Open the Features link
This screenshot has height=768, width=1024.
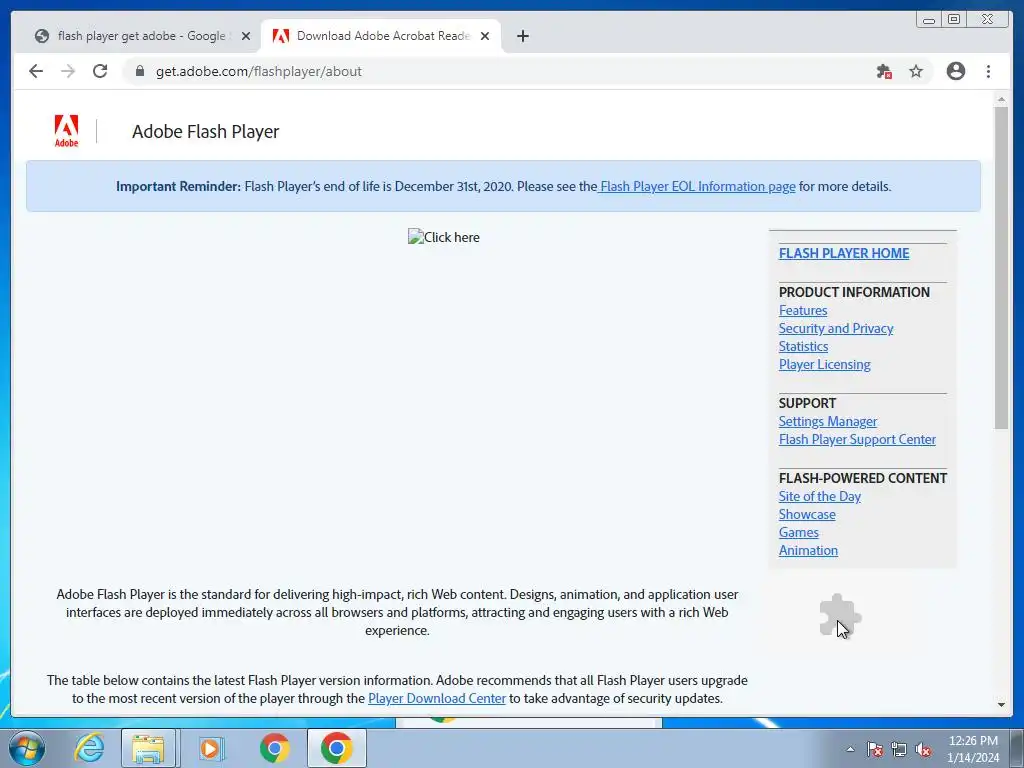point(803,310)
